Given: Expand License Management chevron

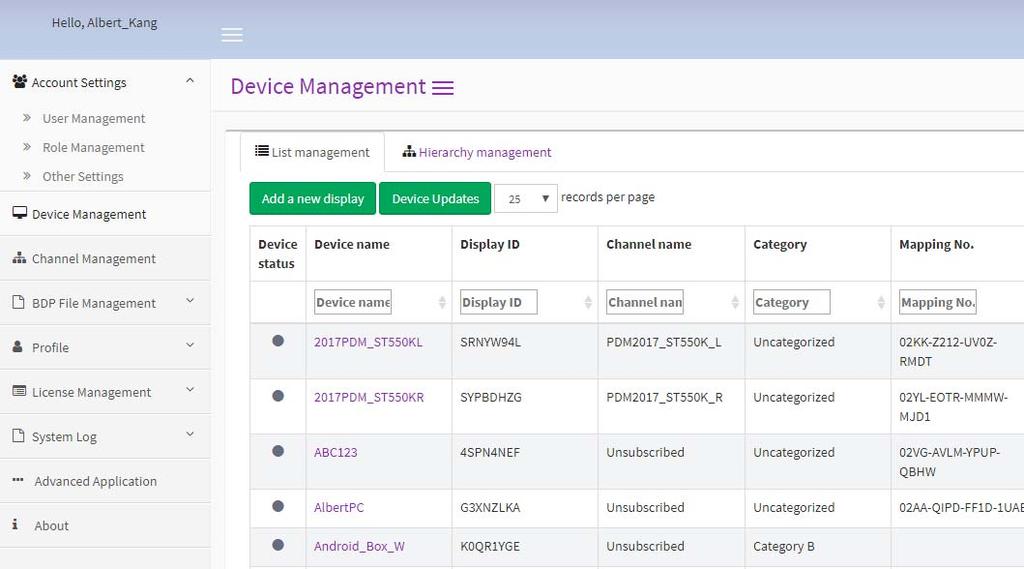Looking at the screenshot, I should pyautogui.click(x=190, y=389).
